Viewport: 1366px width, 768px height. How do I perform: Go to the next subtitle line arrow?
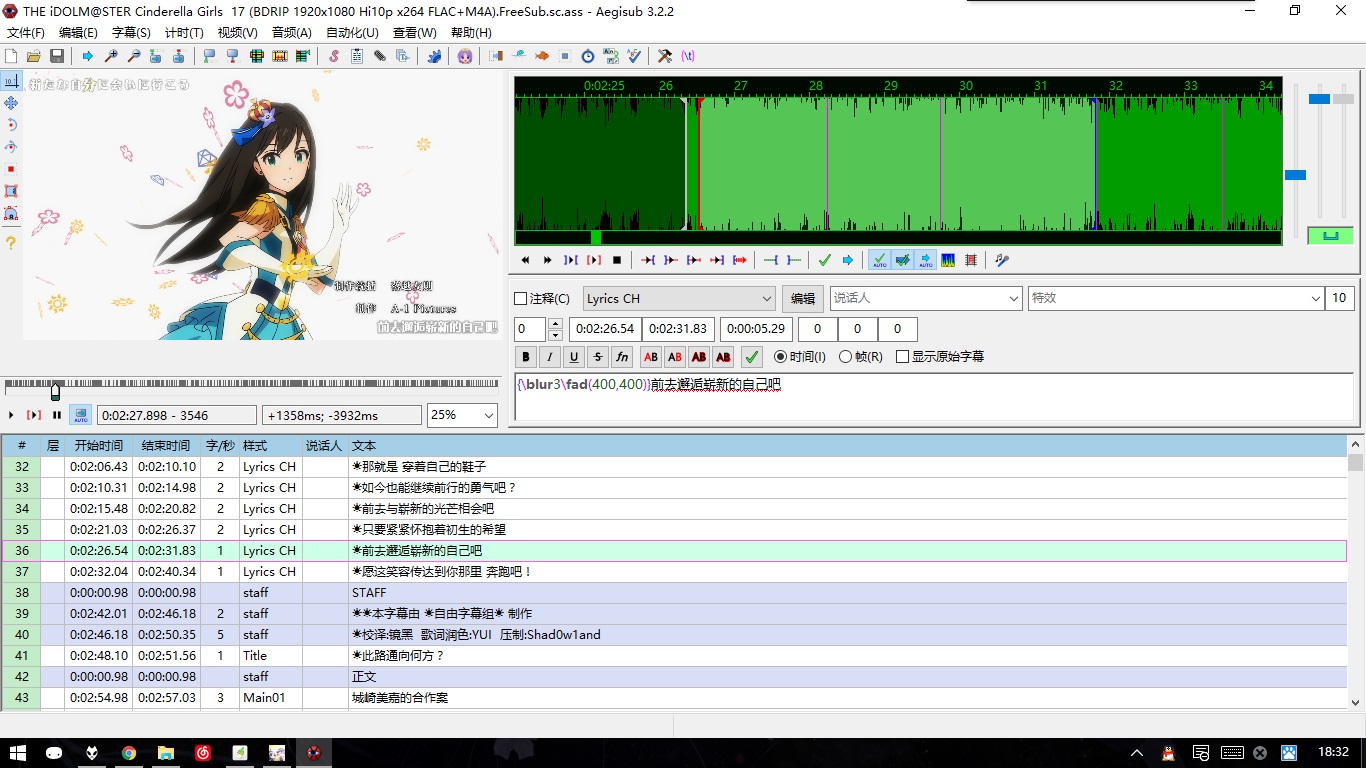point(848,260)
